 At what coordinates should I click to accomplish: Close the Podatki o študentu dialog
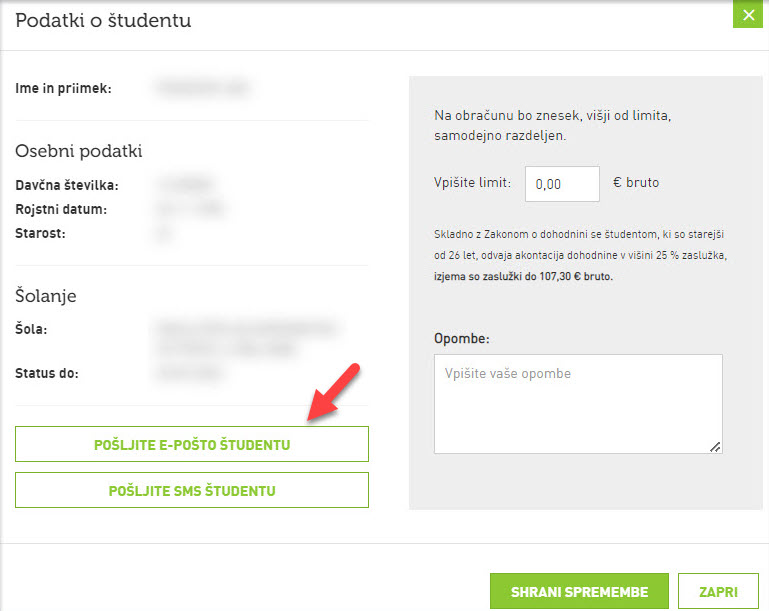tap(748, 14)
